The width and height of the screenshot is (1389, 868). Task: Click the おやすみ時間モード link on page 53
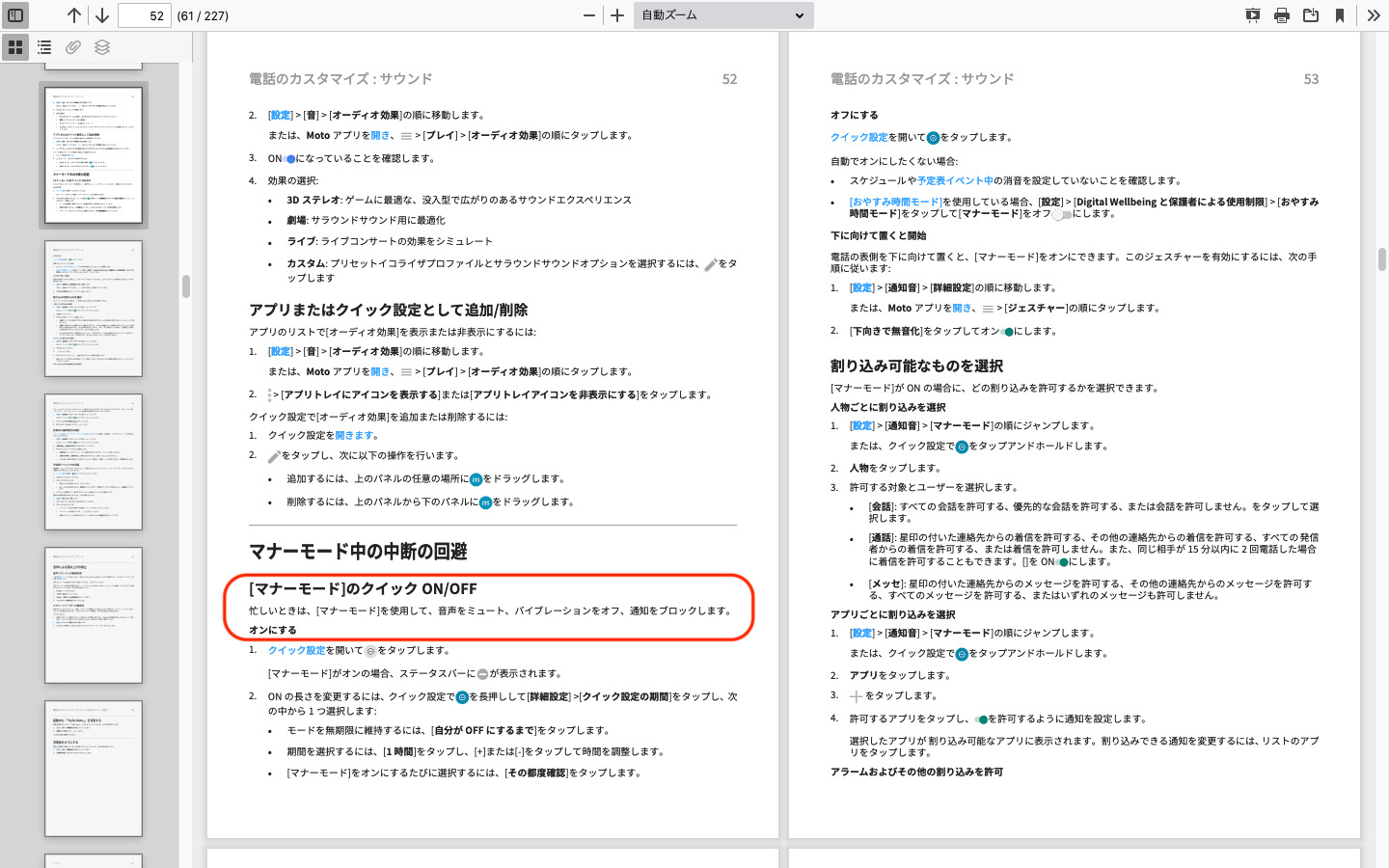coord(895,203)
